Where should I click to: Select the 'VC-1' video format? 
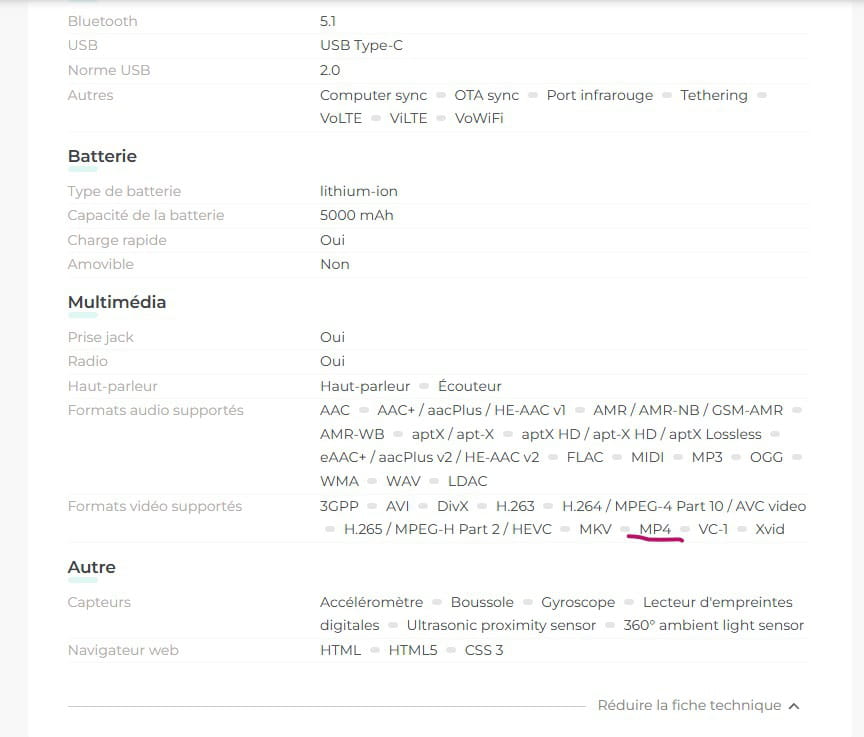[713, 529]
